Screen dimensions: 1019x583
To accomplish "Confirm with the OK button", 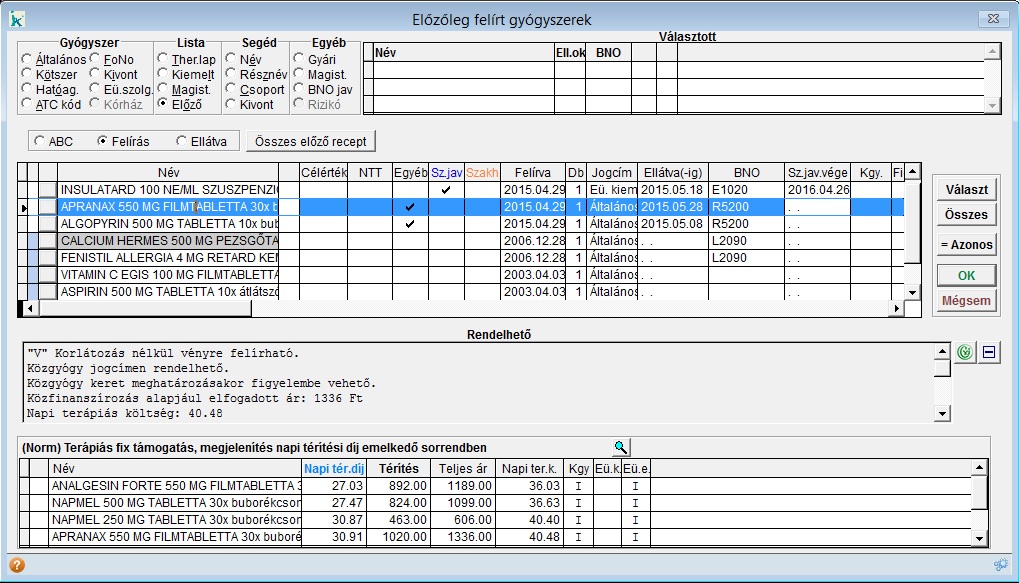I will click(x=966, y=276).
